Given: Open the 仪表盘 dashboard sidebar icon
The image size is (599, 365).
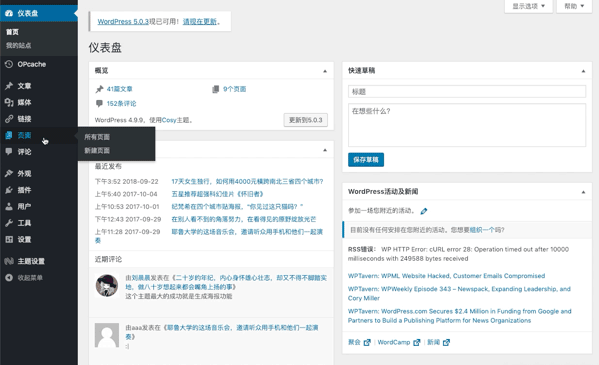Looking at the screenshot, I should click(9, 13).
